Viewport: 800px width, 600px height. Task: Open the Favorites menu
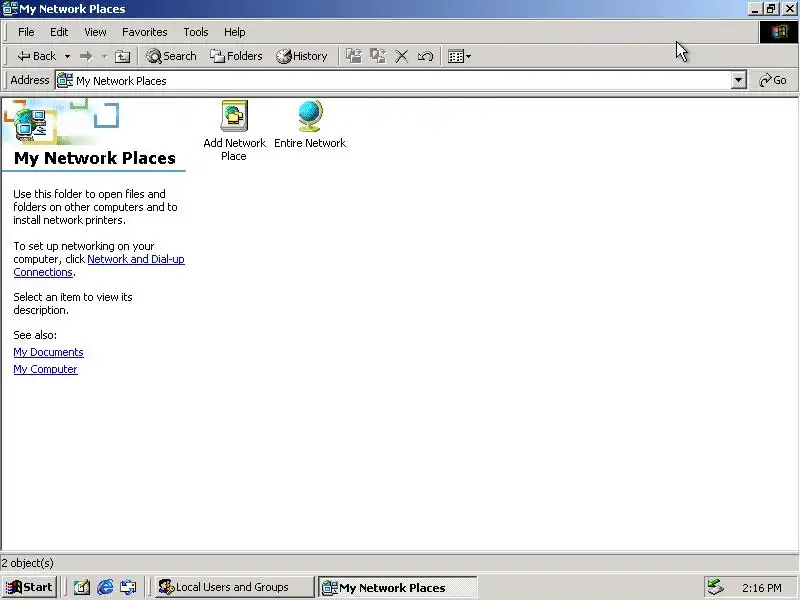pyautogui.click(x=144, y=32)
